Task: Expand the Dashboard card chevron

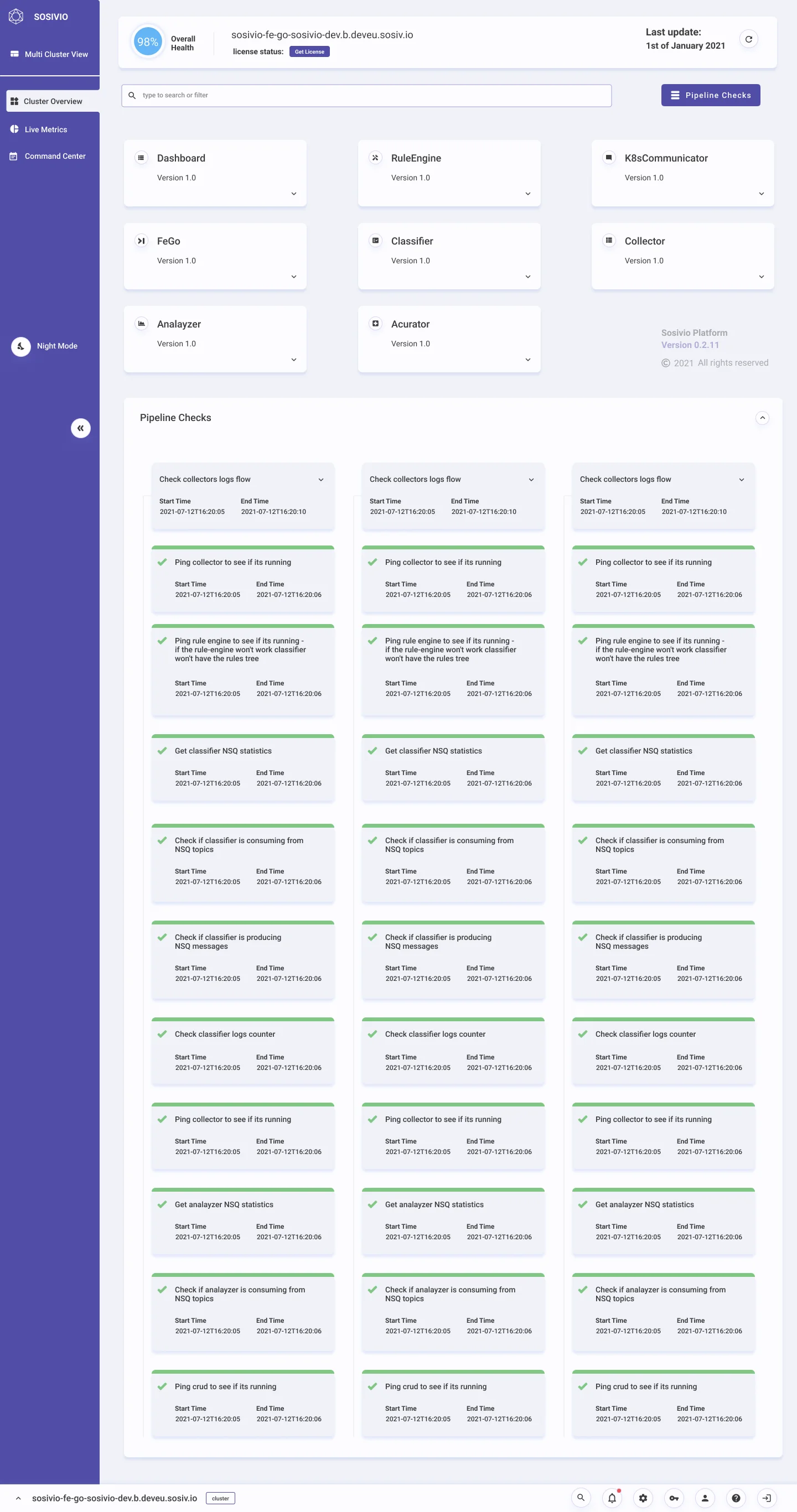Action: click(x=294, y=194)
